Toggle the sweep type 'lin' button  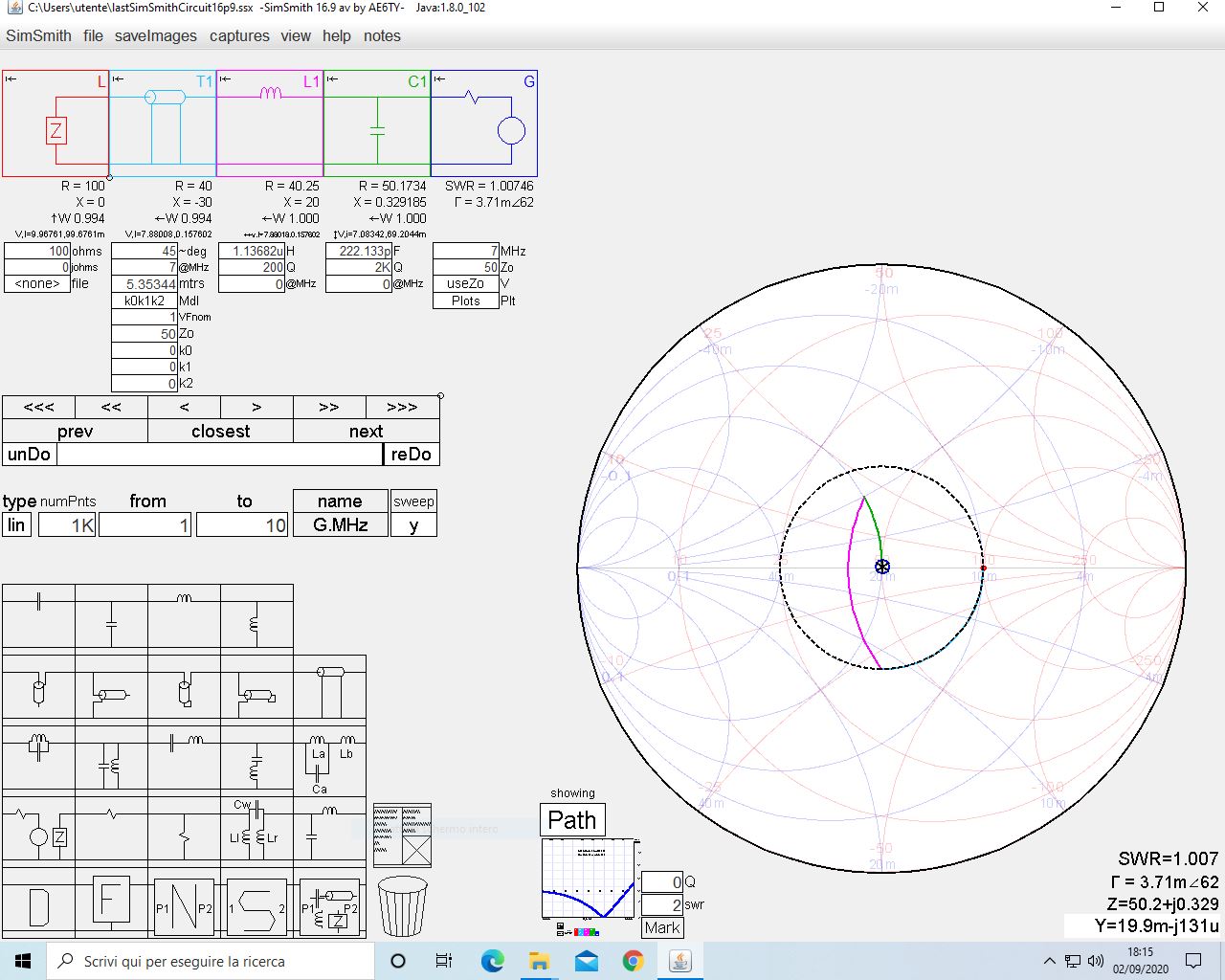[17, 524]
